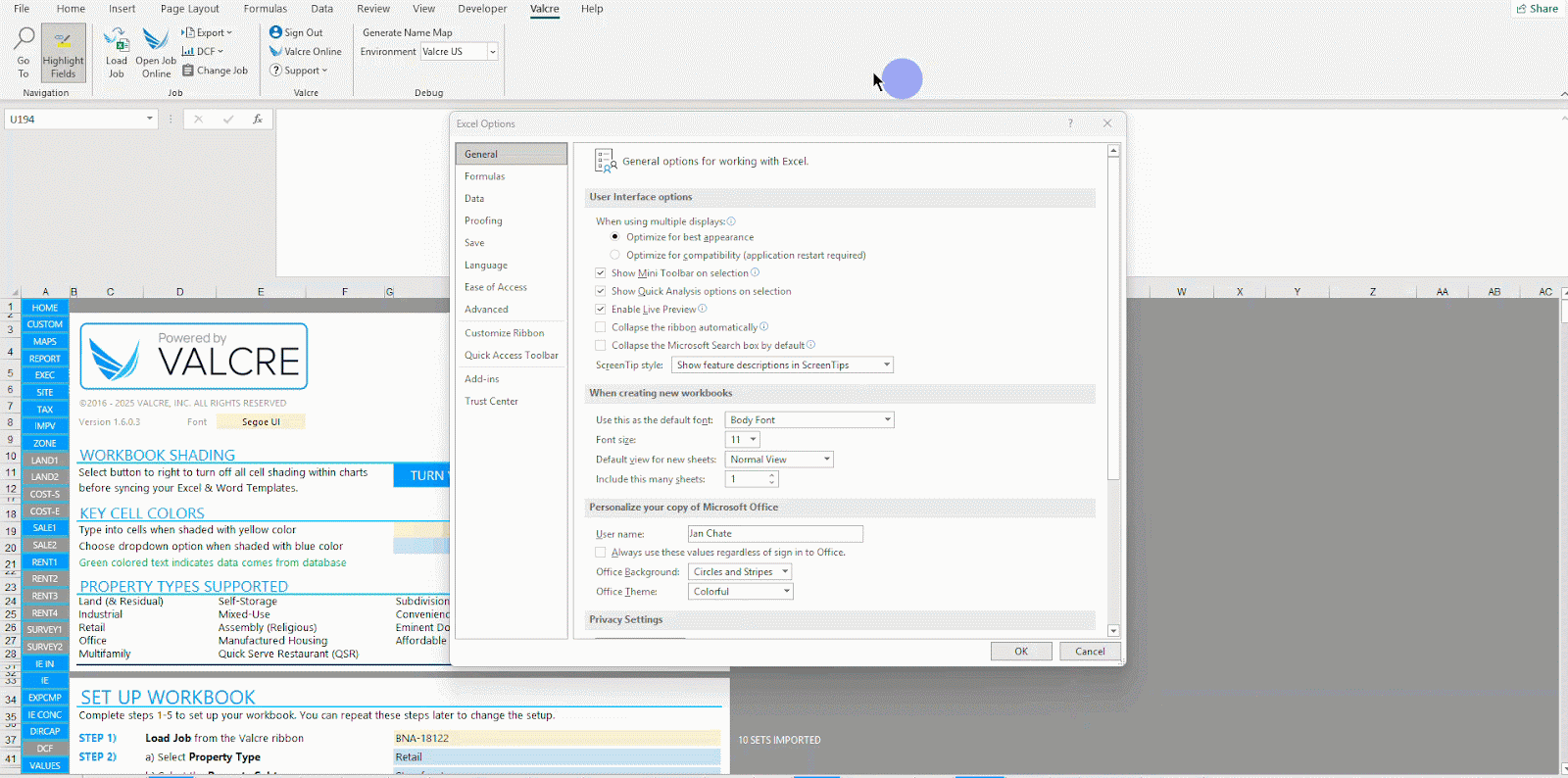Click the Retail property type cell
The image size is (1568, 778).
point(557,757)
